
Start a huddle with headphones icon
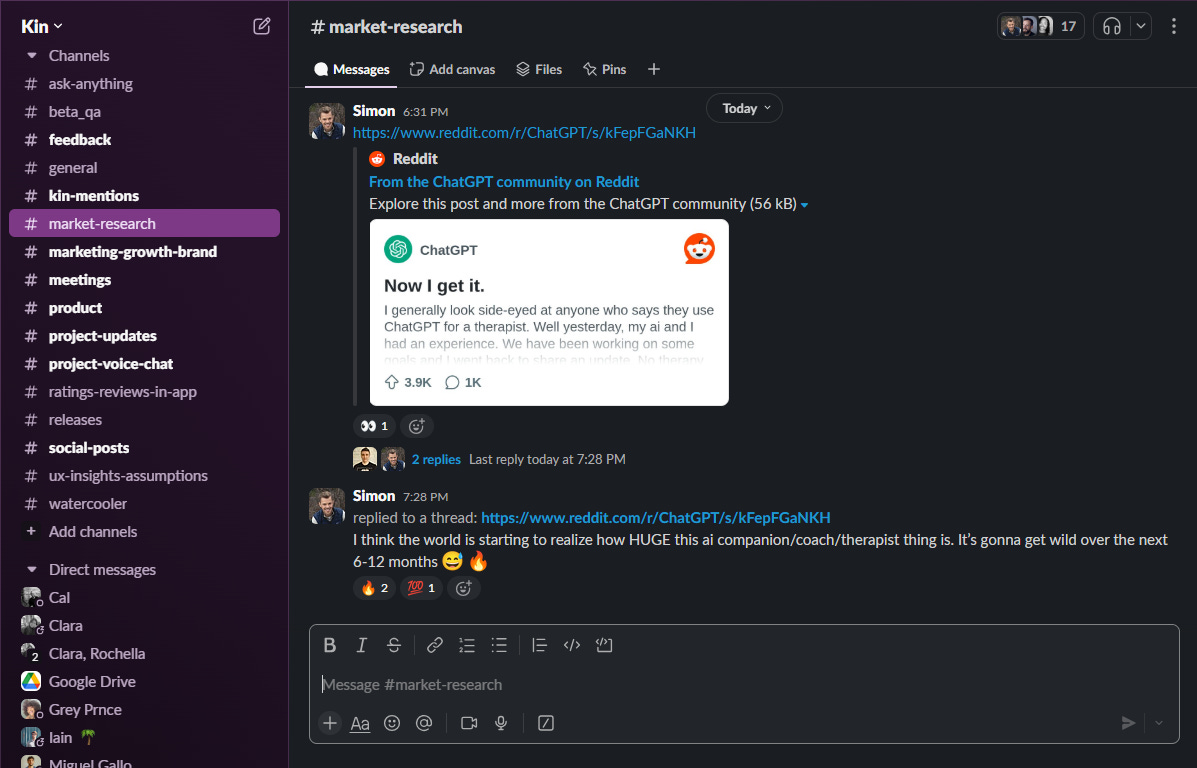(1112, 27)
